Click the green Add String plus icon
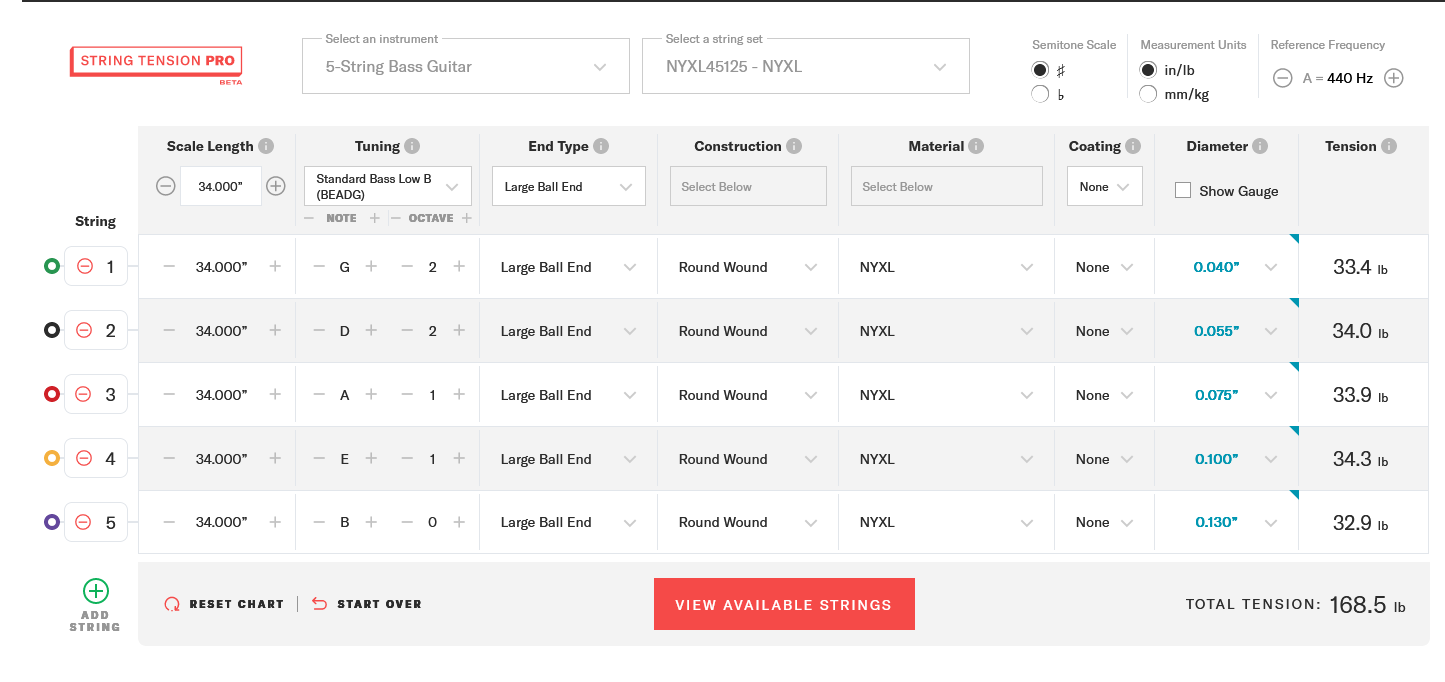This screenshot has width=1445, height=682. (95, 591)
